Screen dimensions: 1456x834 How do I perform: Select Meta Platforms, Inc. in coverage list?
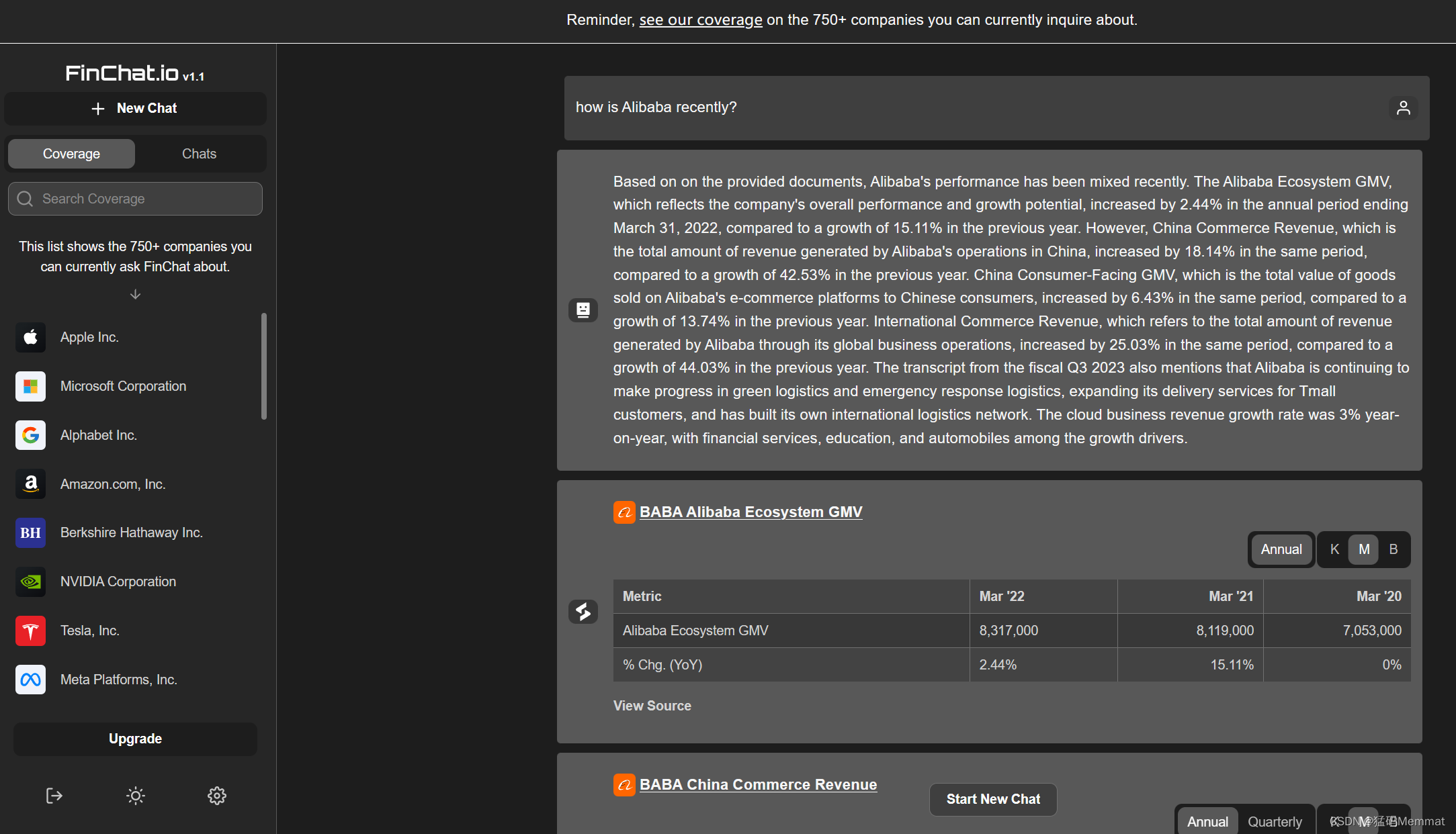(119, 680)
